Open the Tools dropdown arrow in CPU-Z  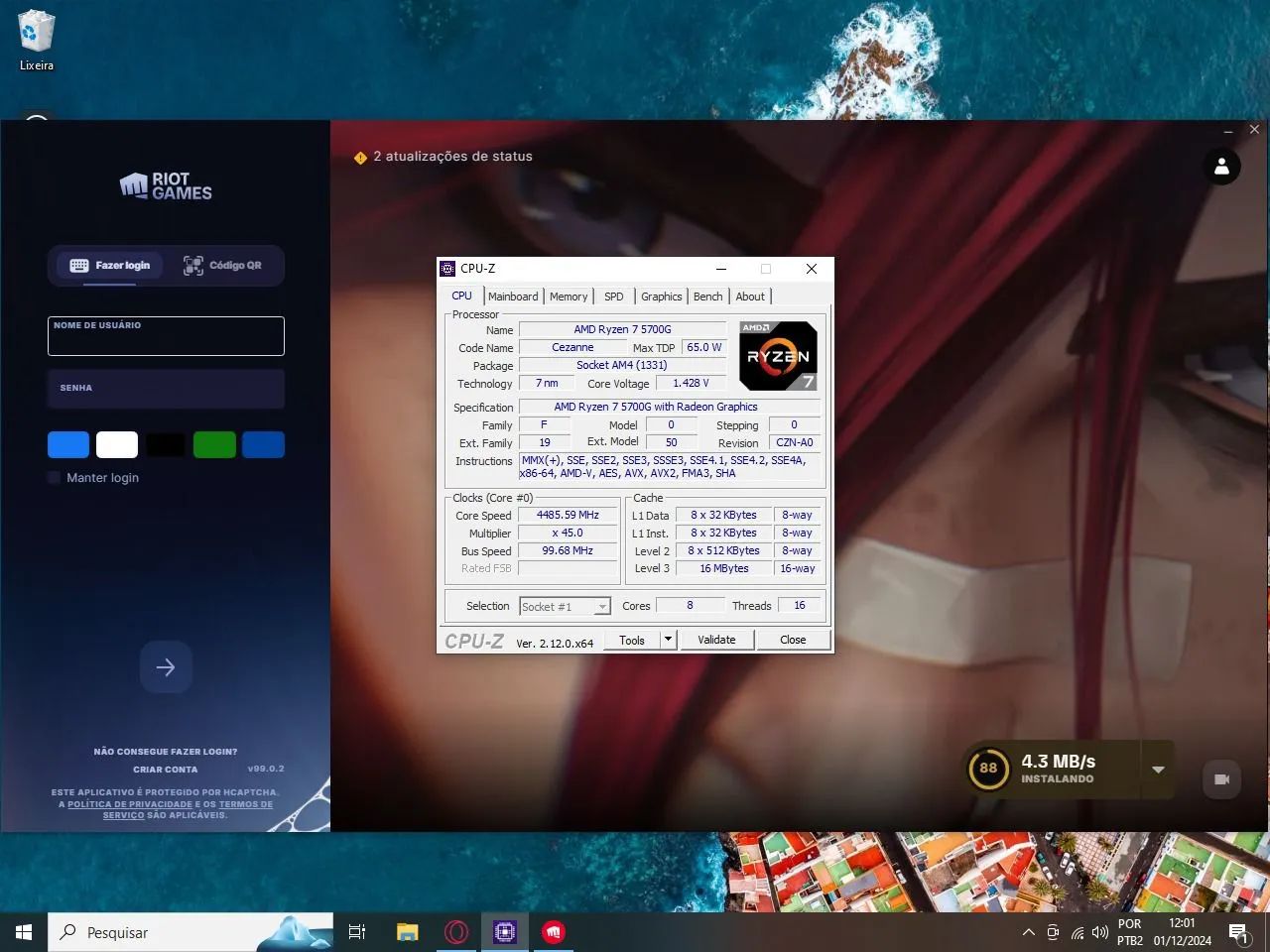(667, 640)
